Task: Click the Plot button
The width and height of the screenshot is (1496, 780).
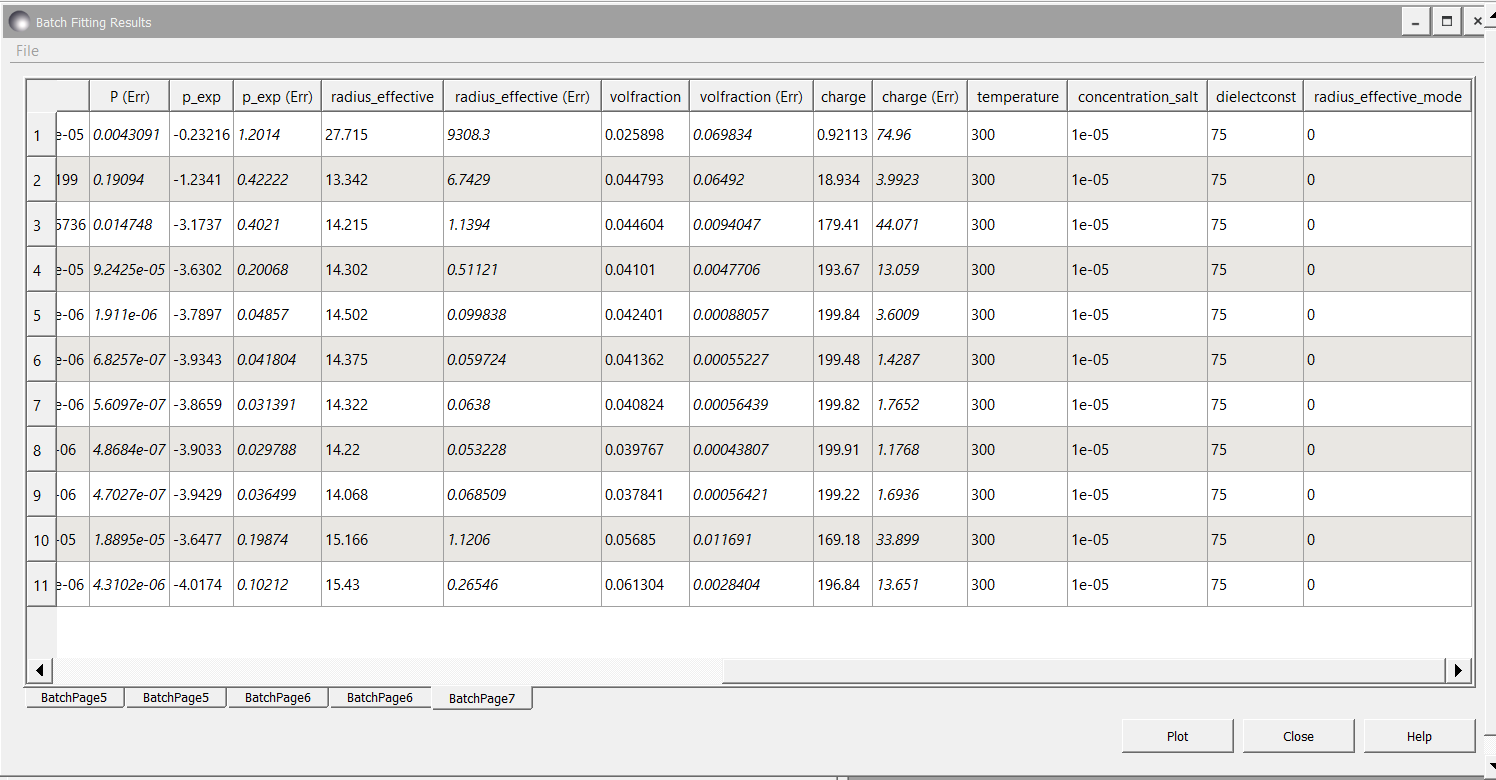Action: 1177,735
